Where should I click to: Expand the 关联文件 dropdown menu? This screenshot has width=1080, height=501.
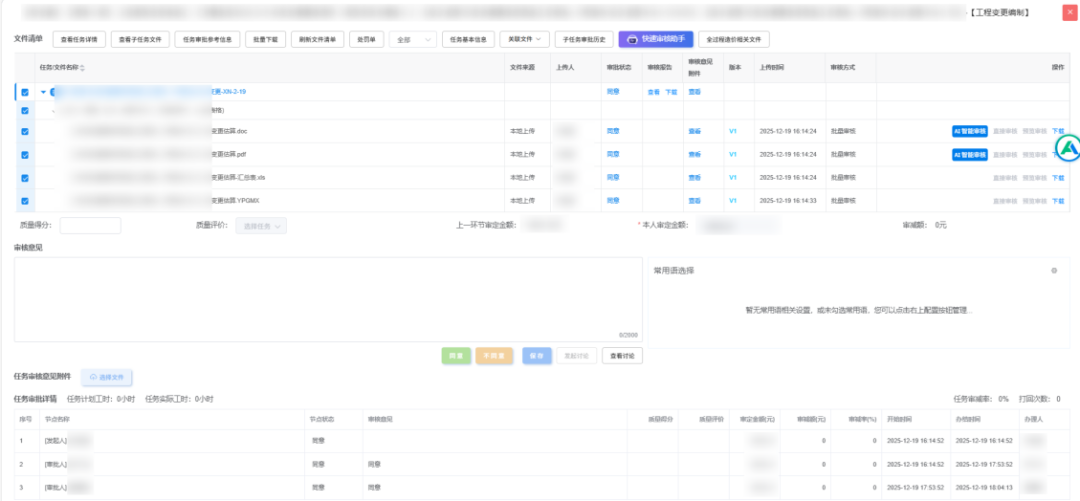click(x=524, y=40)
